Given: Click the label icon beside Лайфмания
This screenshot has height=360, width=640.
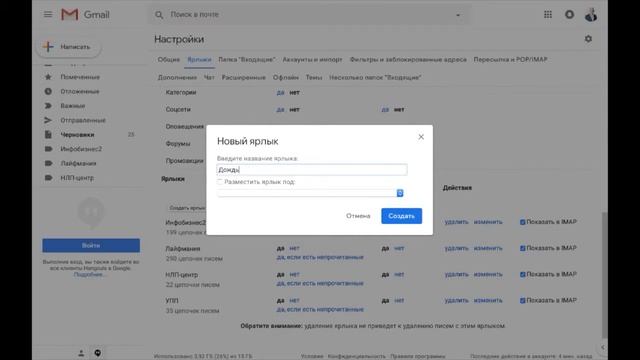Looking at the screenshot, I should click(48, 163).
